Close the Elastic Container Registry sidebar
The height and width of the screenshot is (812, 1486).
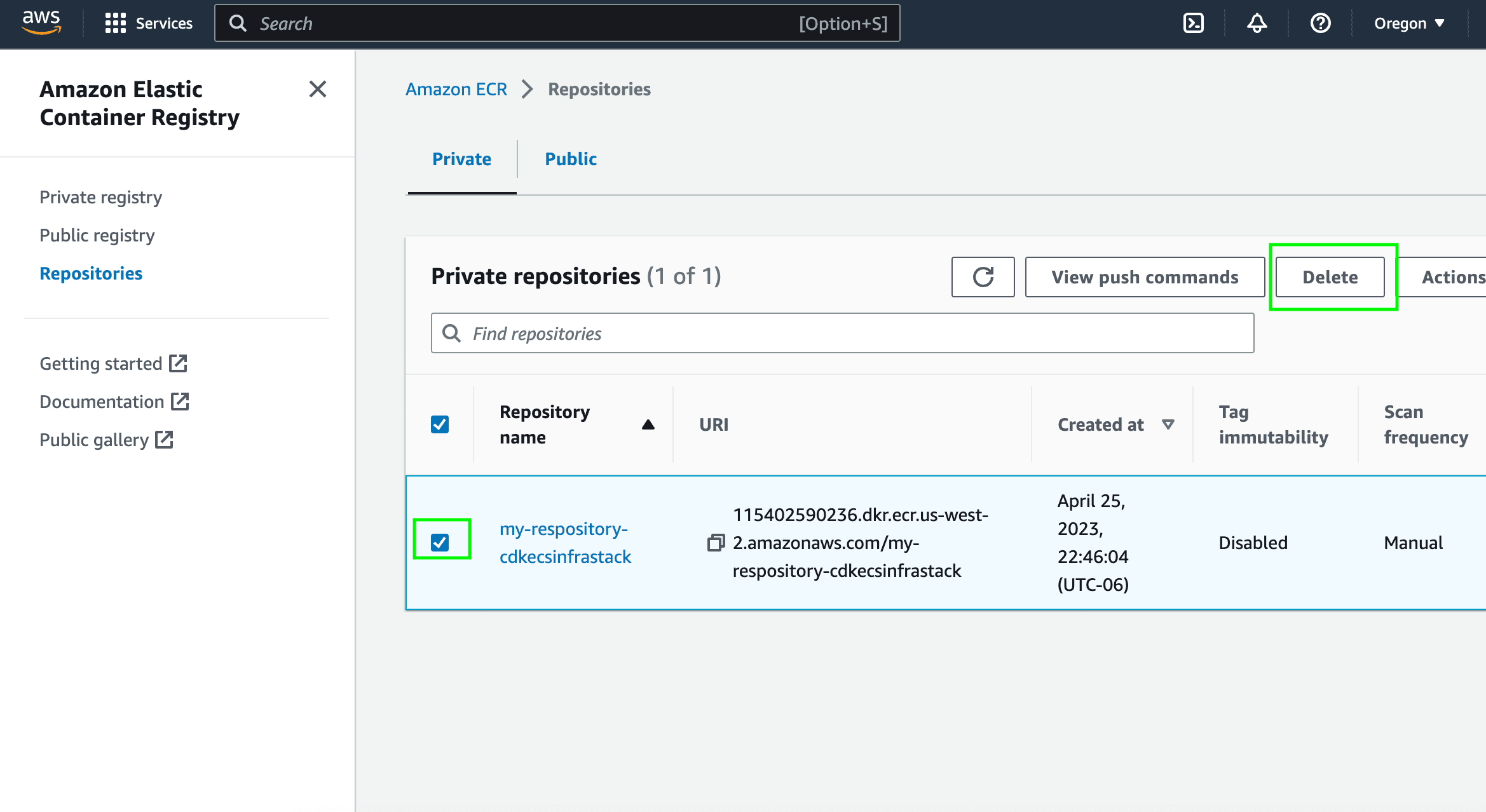coord(318,89)
